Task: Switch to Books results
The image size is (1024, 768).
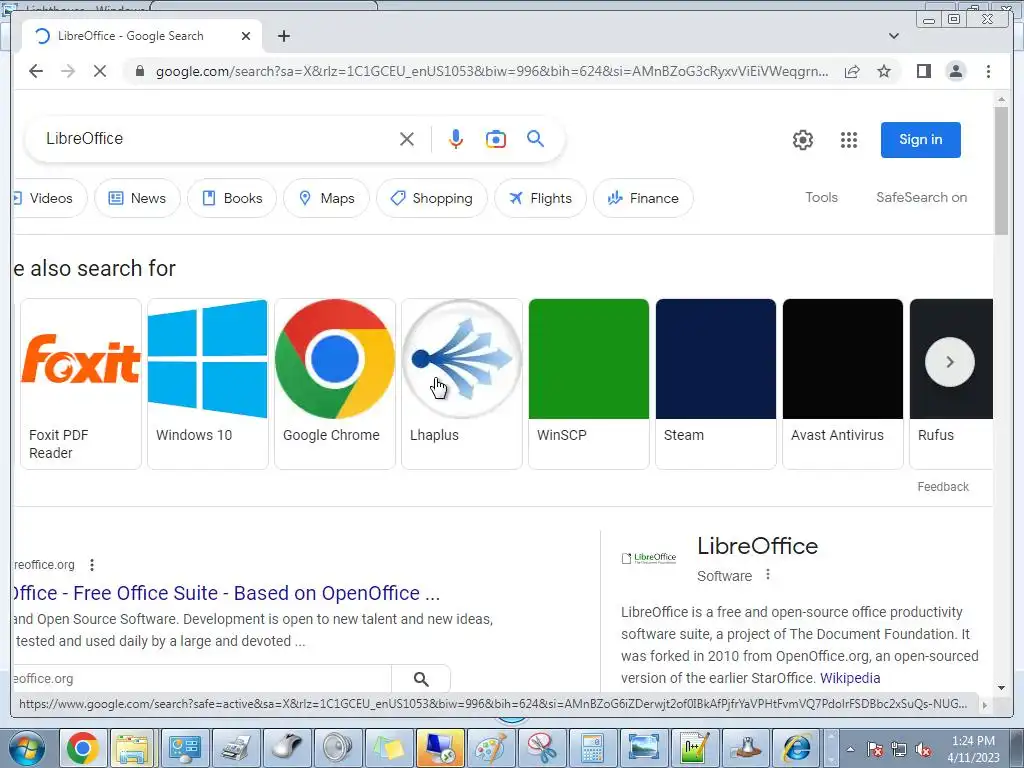Action: (232, 198)
